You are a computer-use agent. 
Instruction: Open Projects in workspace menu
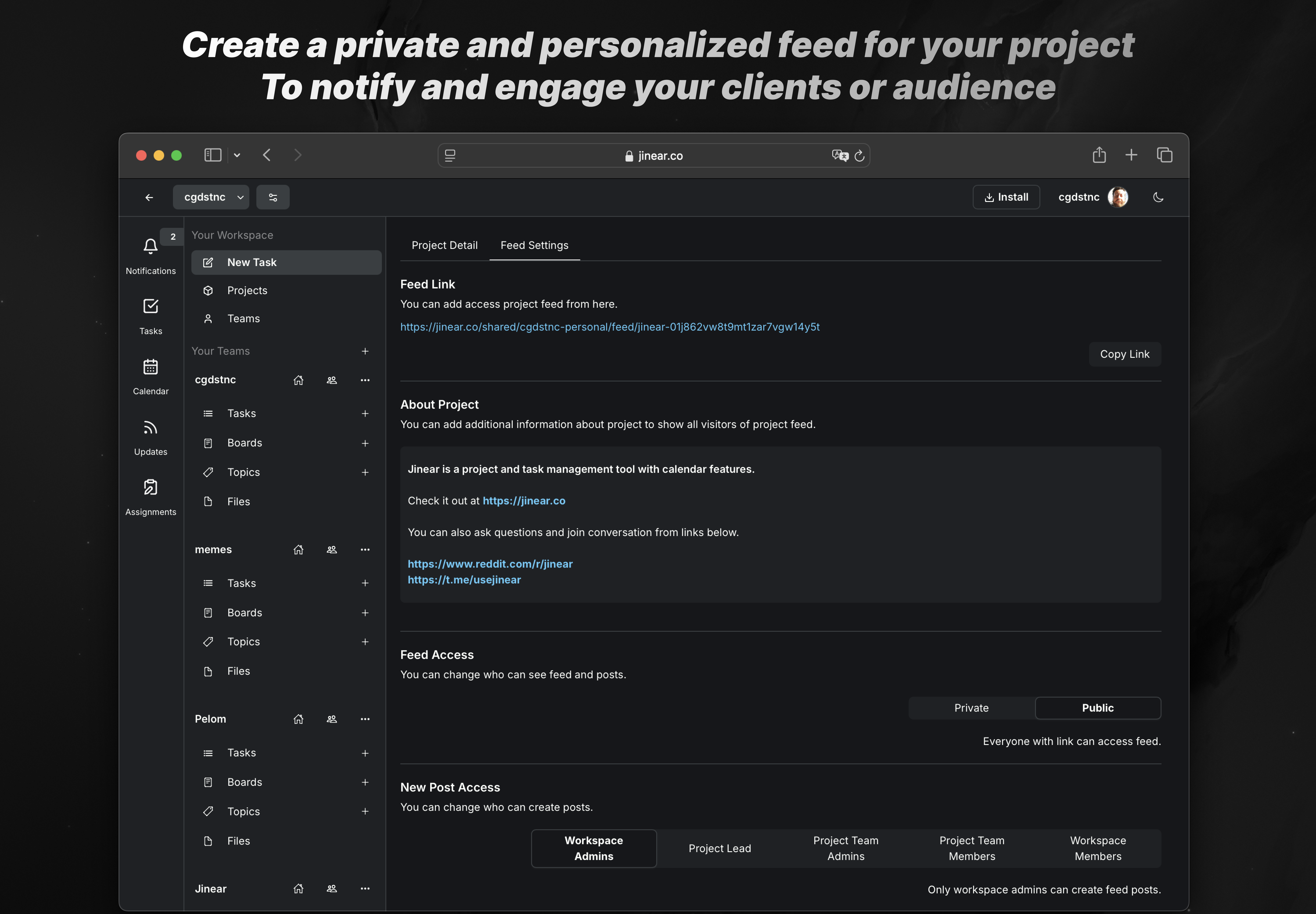tap(247, 290)
